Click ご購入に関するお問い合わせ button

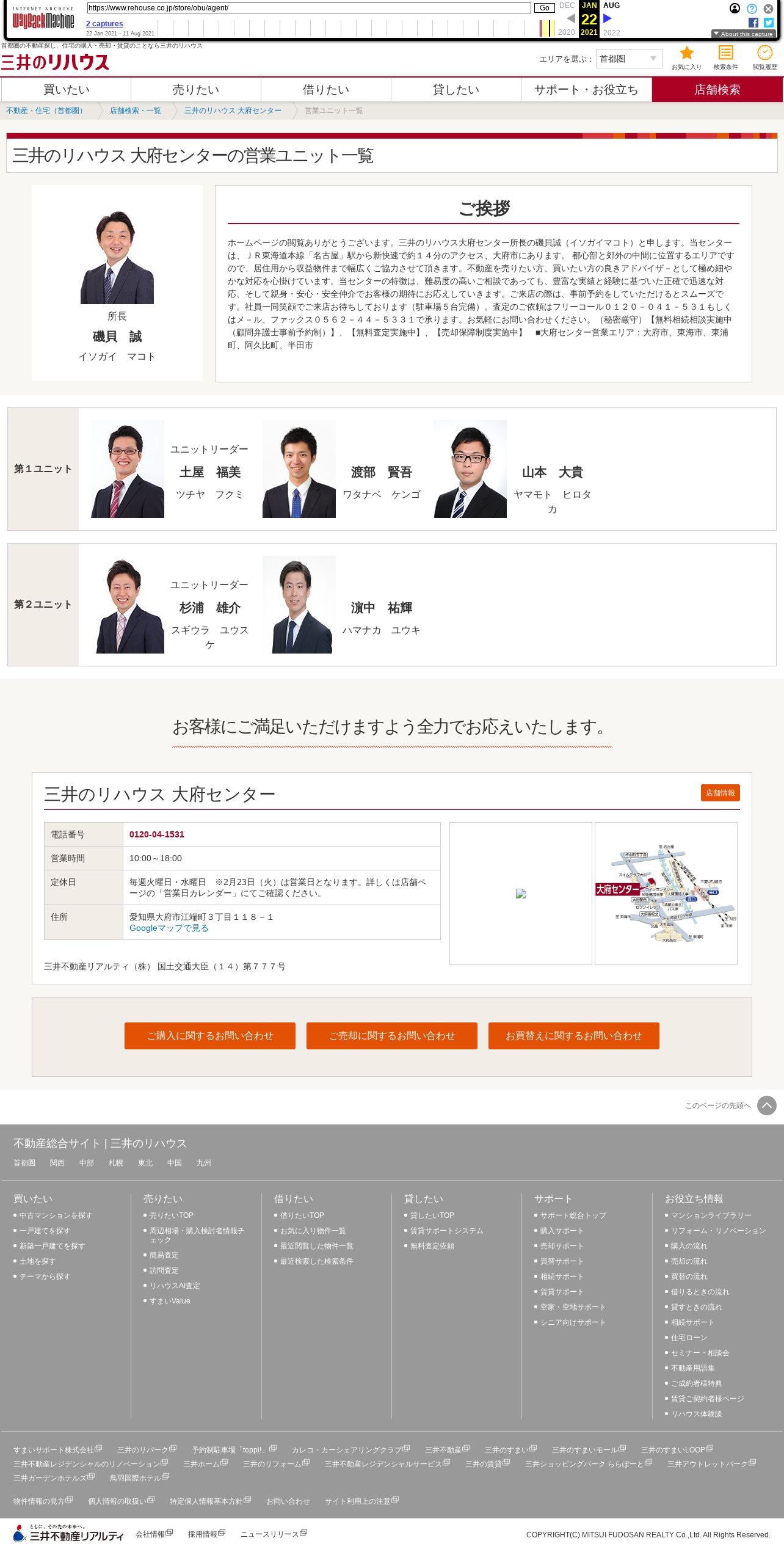(210, 1036)
